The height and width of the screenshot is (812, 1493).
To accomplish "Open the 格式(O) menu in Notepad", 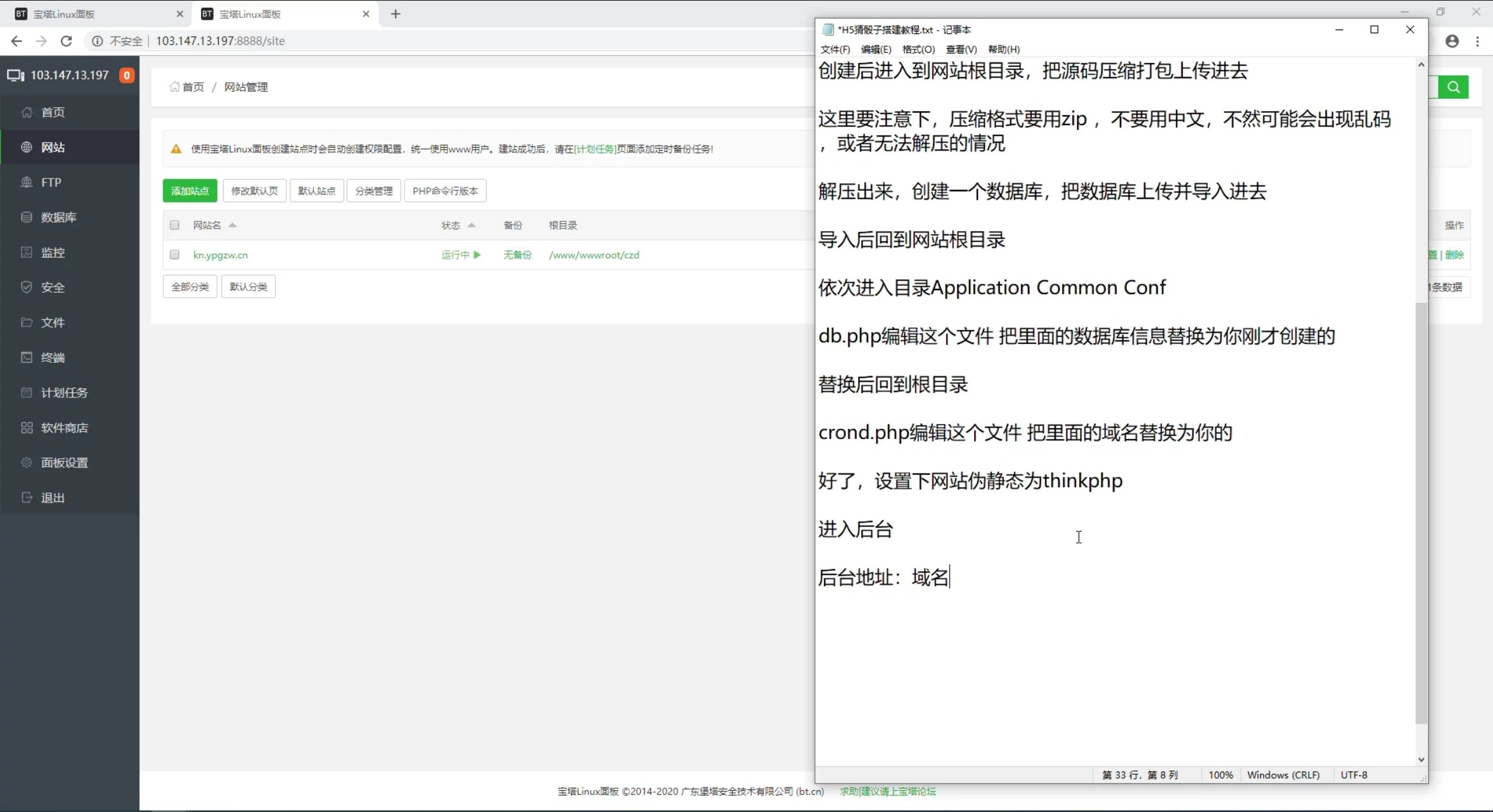I will (x=918, y=49).
